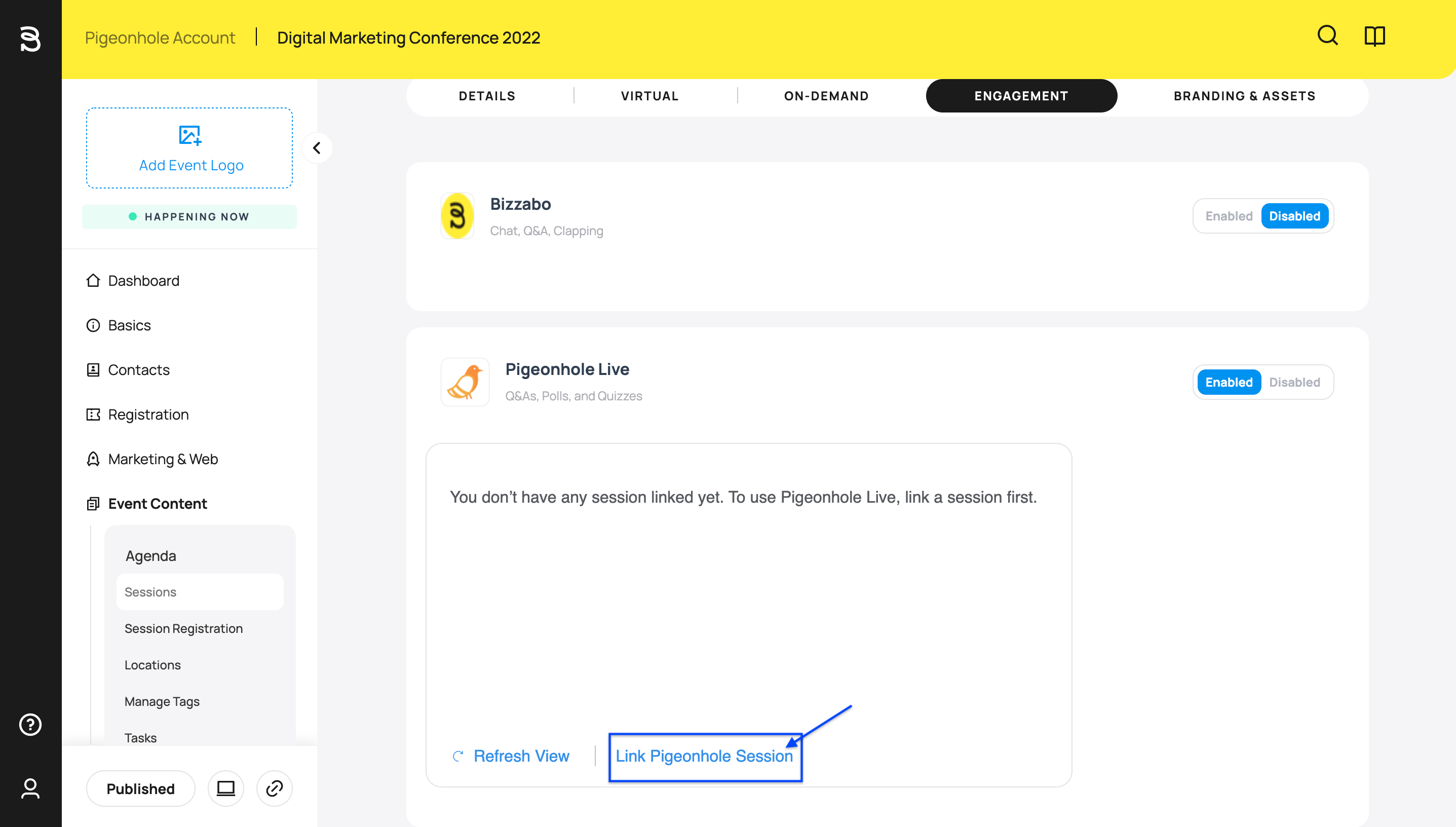This screenshot has width=1456, height=827.
Task: Click the Registration ticket icon
Action: click(93, 415)
